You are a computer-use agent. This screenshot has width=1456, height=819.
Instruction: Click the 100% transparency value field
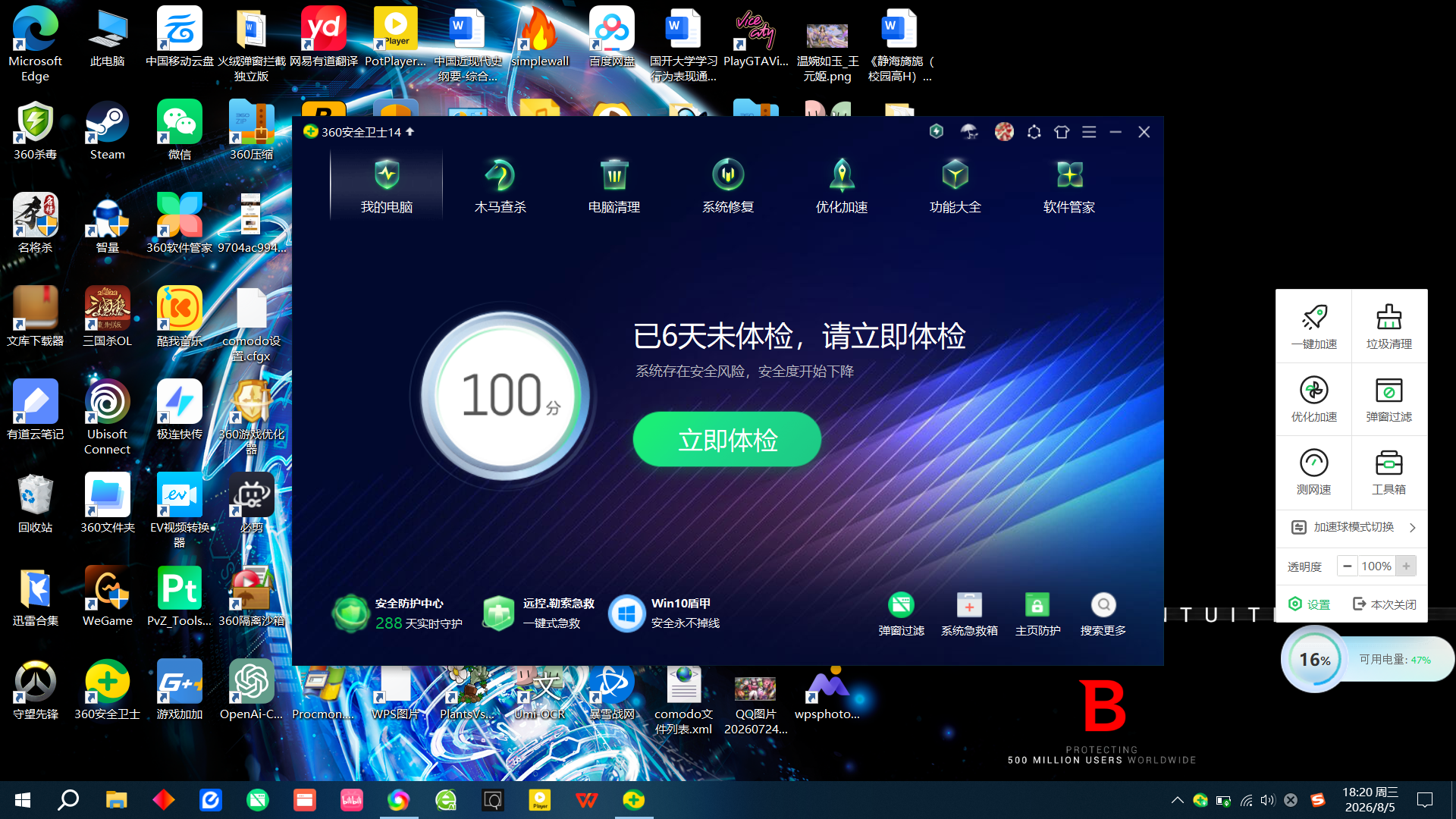pos(1376,566)
